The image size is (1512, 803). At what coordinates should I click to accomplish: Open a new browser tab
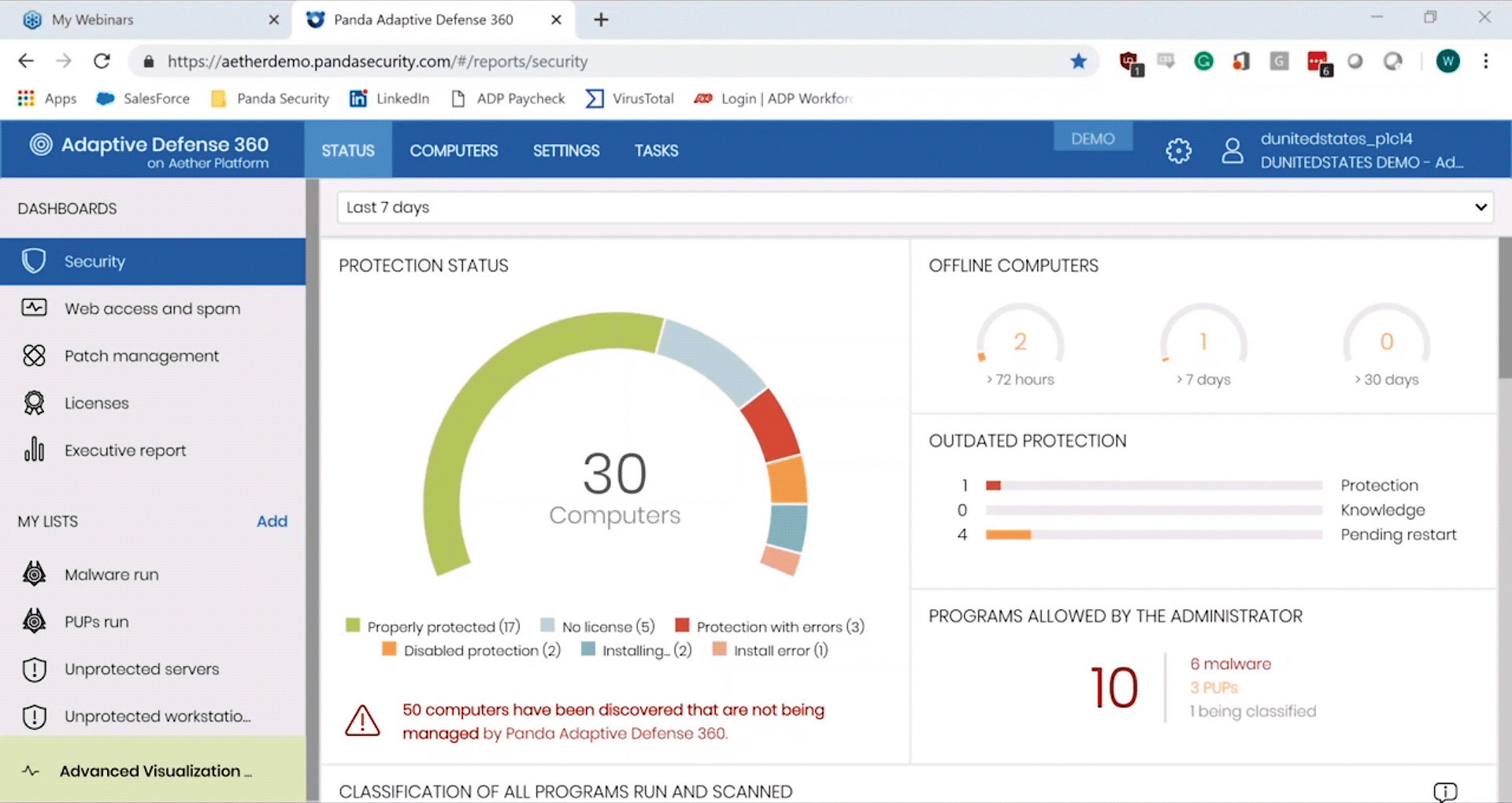tap(601, 20)
